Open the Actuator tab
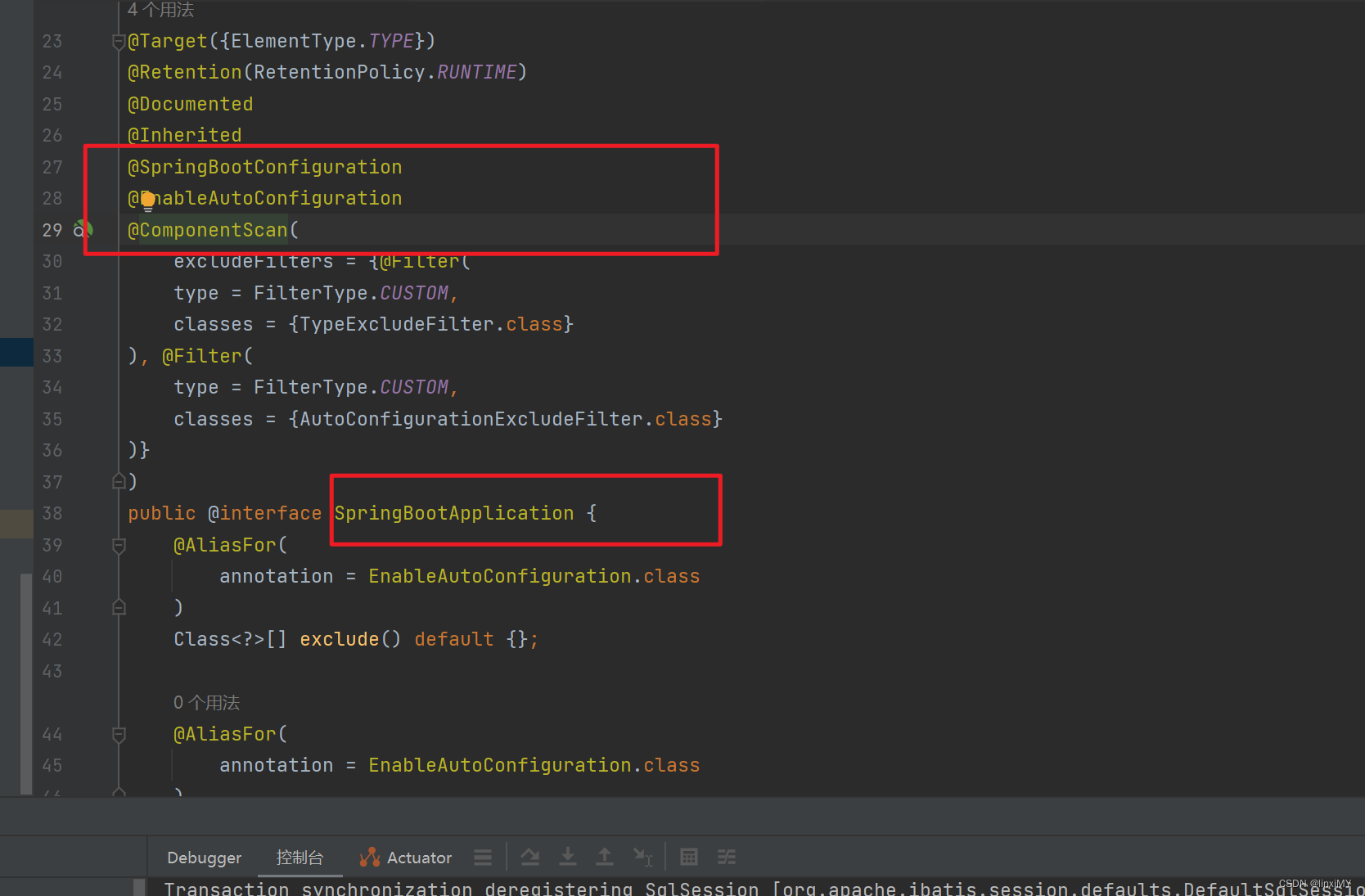1365x896 pixels. click(405, 858)
